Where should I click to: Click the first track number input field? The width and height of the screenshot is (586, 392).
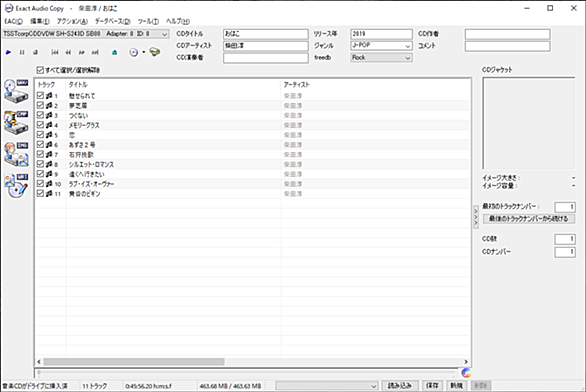tap(565, 207)
